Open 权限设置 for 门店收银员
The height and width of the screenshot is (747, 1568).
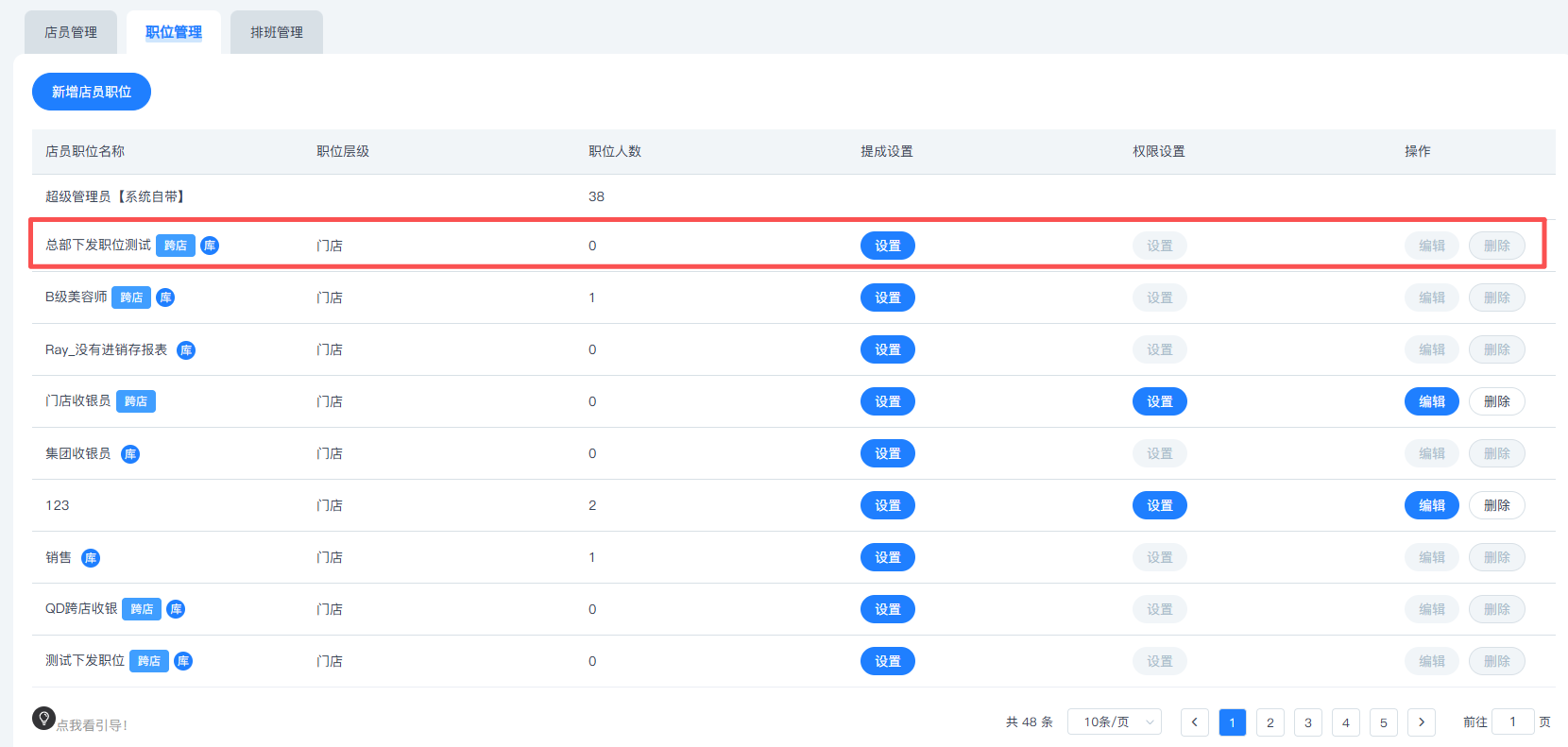tap(1159, 401)
